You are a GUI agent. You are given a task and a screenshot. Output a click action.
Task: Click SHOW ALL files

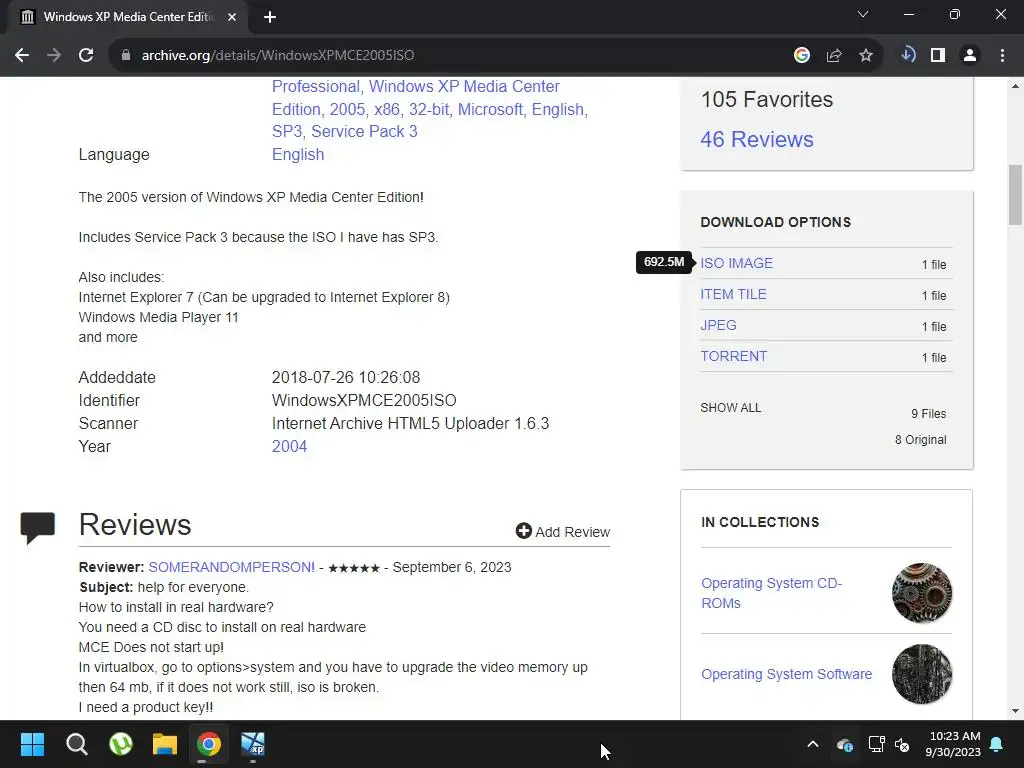731,408
